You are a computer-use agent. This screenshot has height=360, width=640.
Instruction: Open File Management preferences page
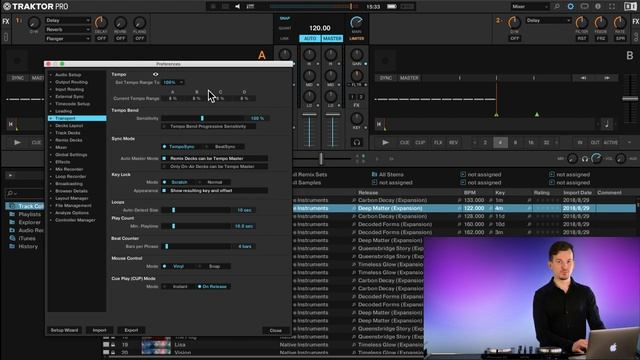(73, 206)
